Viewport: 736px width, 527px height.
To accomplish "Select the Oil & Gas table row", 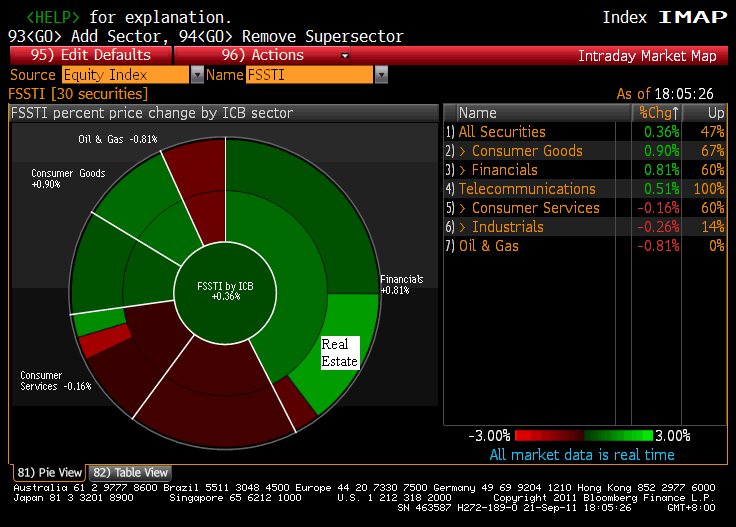I will pyautogui.click(x=488, y=246).
